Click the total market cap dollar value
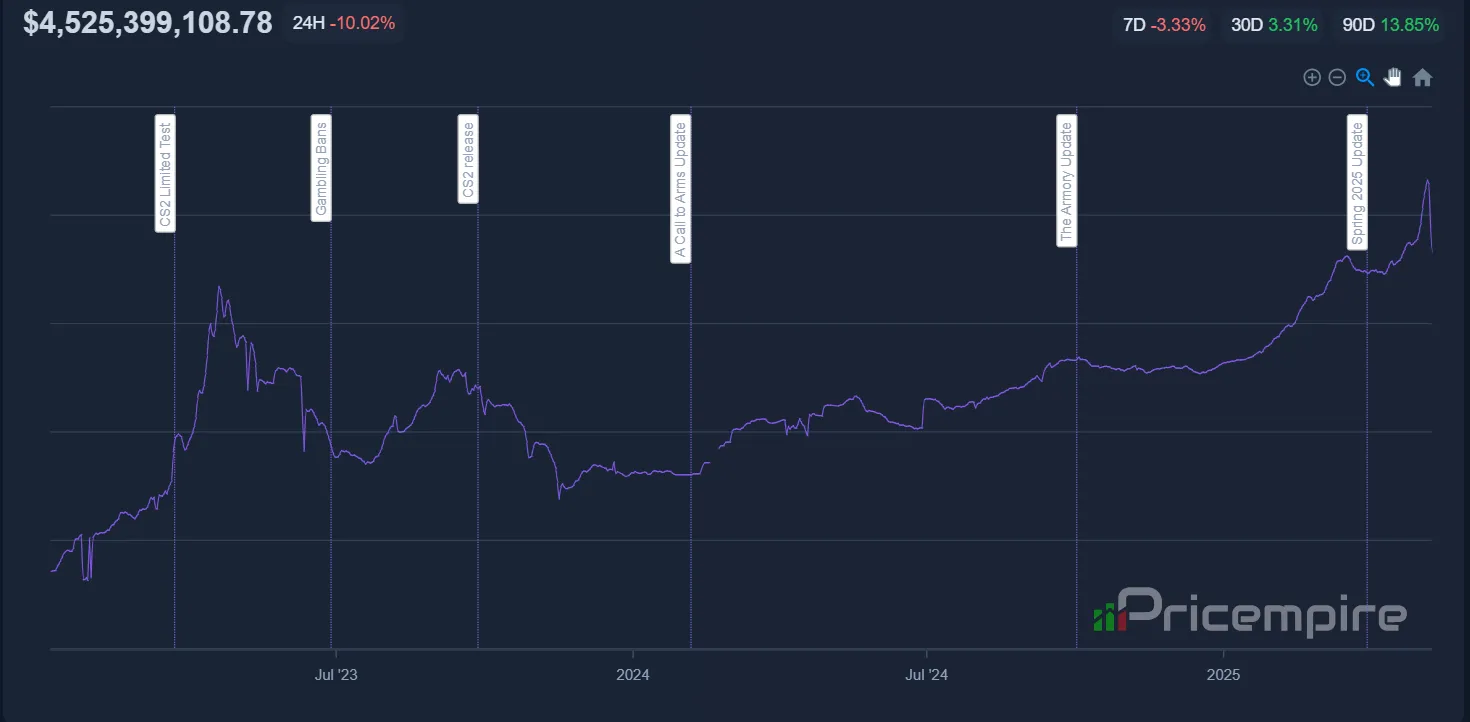 coord(148,23)
